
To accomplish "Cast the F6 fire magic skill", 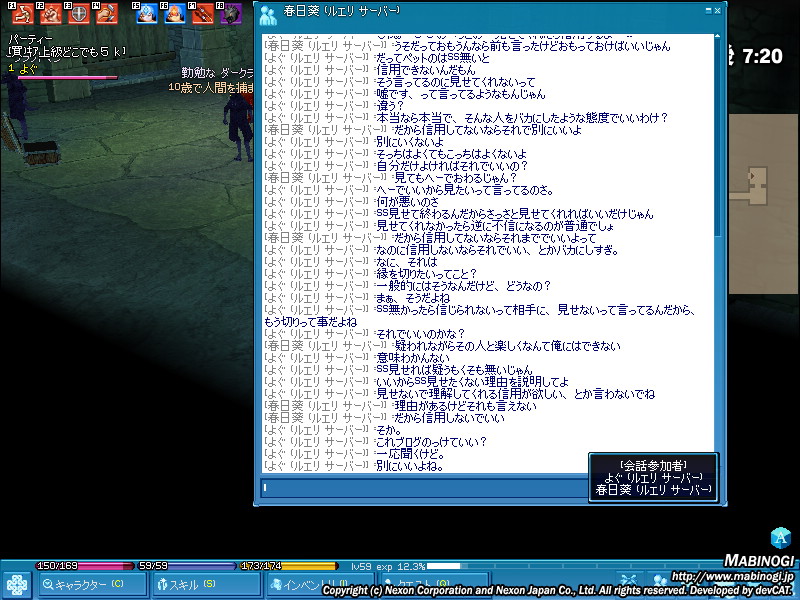I will (x=174, y=13).
